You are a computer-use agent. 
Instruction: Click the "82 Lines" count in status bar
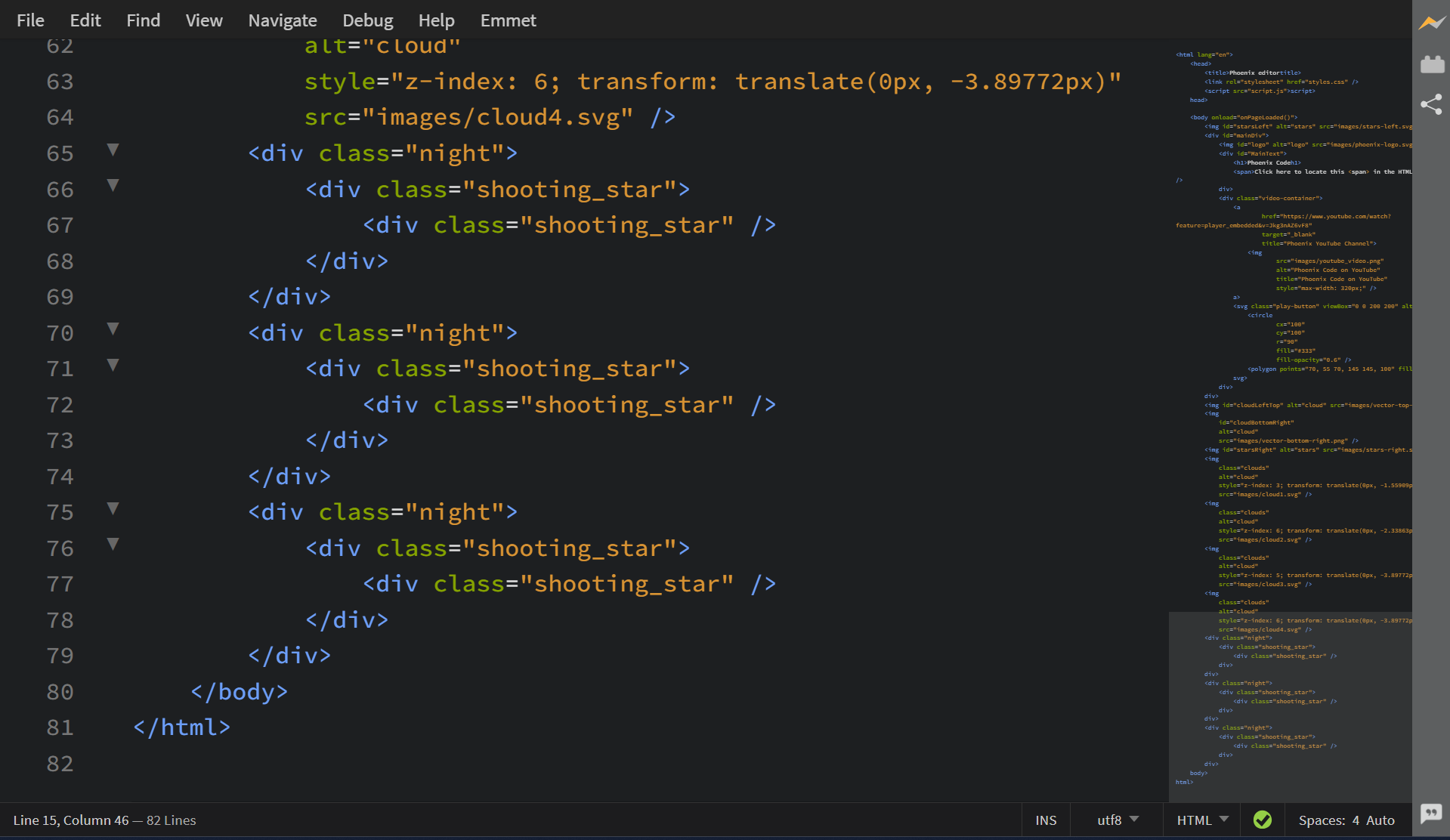click(x=172, y=820)
